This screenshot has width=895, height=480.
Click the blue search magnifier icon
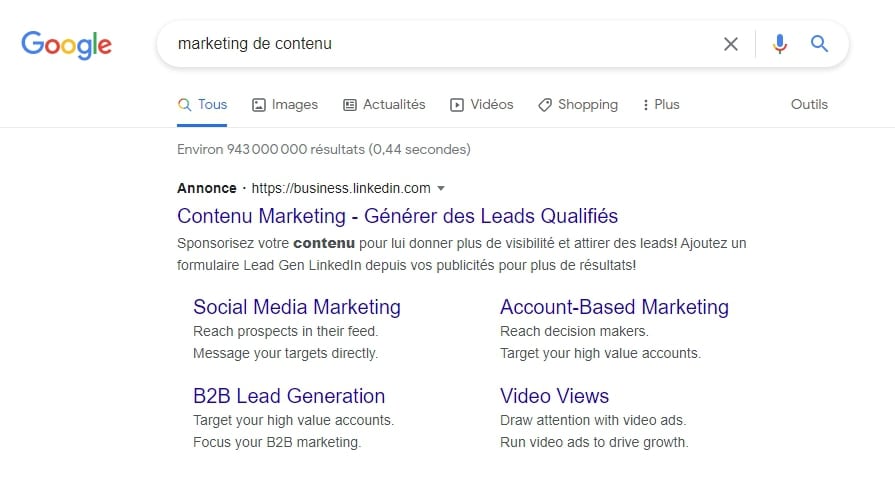point(819,44)
